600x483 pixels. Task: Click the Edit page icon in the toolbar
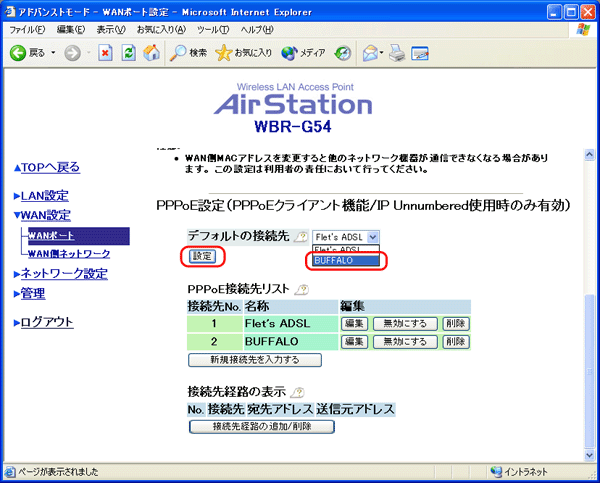pos(420,53)
